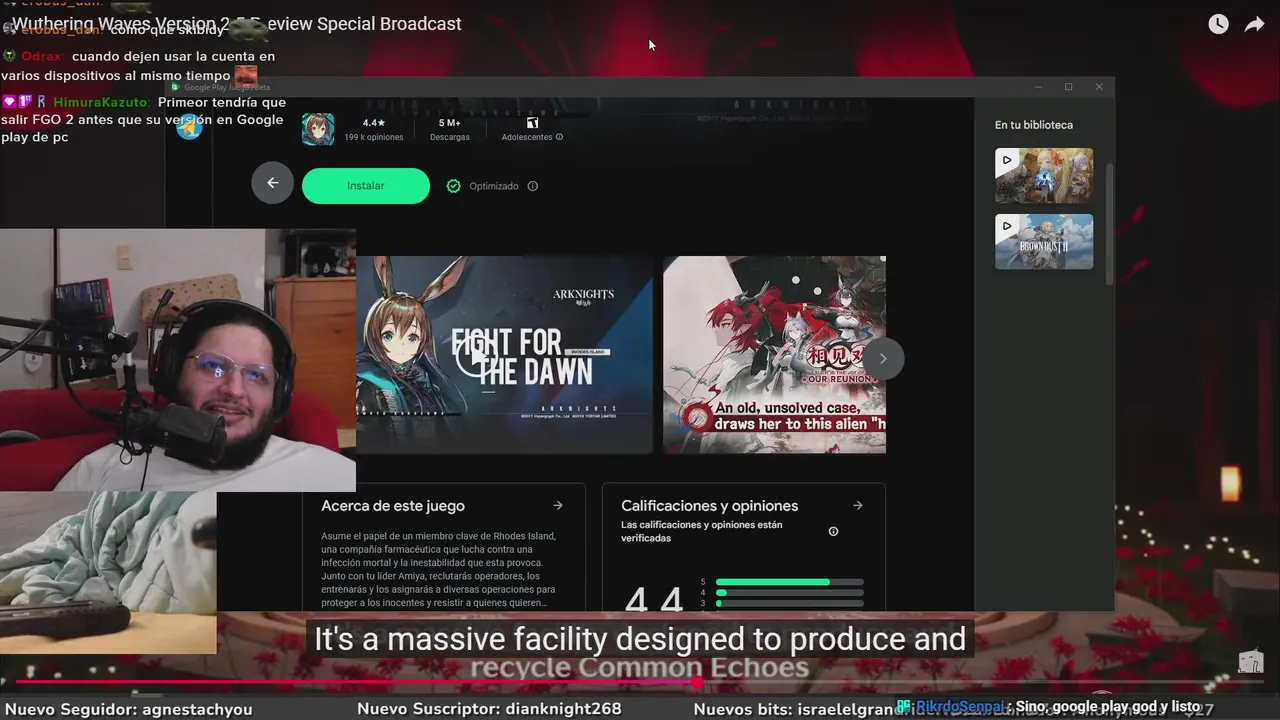
Task: Click the Nuevo Suscriptor: dianknight268 ticker text
Action: 489,709
